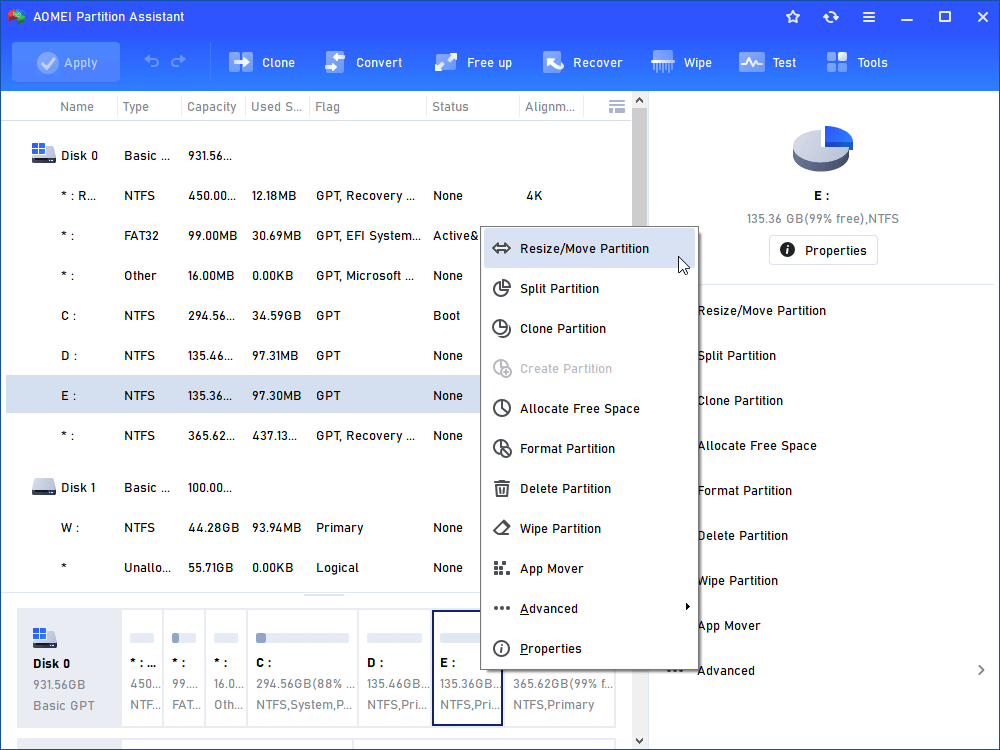
Task: Sort by the Capacity column header
Action: click(212, 107)
